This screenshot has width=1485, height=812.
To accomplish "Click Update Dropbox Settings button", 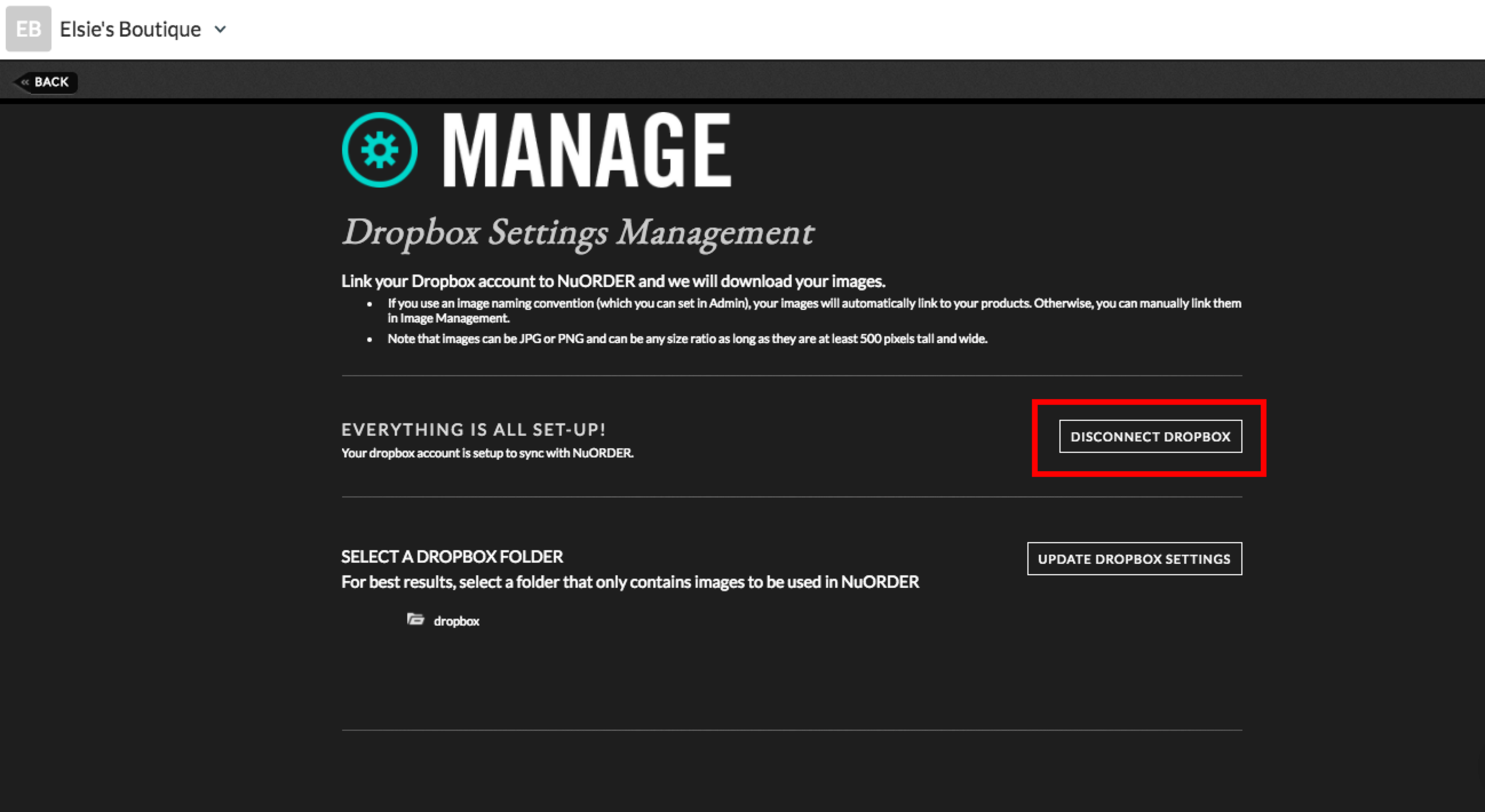I will [x=1134, y=559].
